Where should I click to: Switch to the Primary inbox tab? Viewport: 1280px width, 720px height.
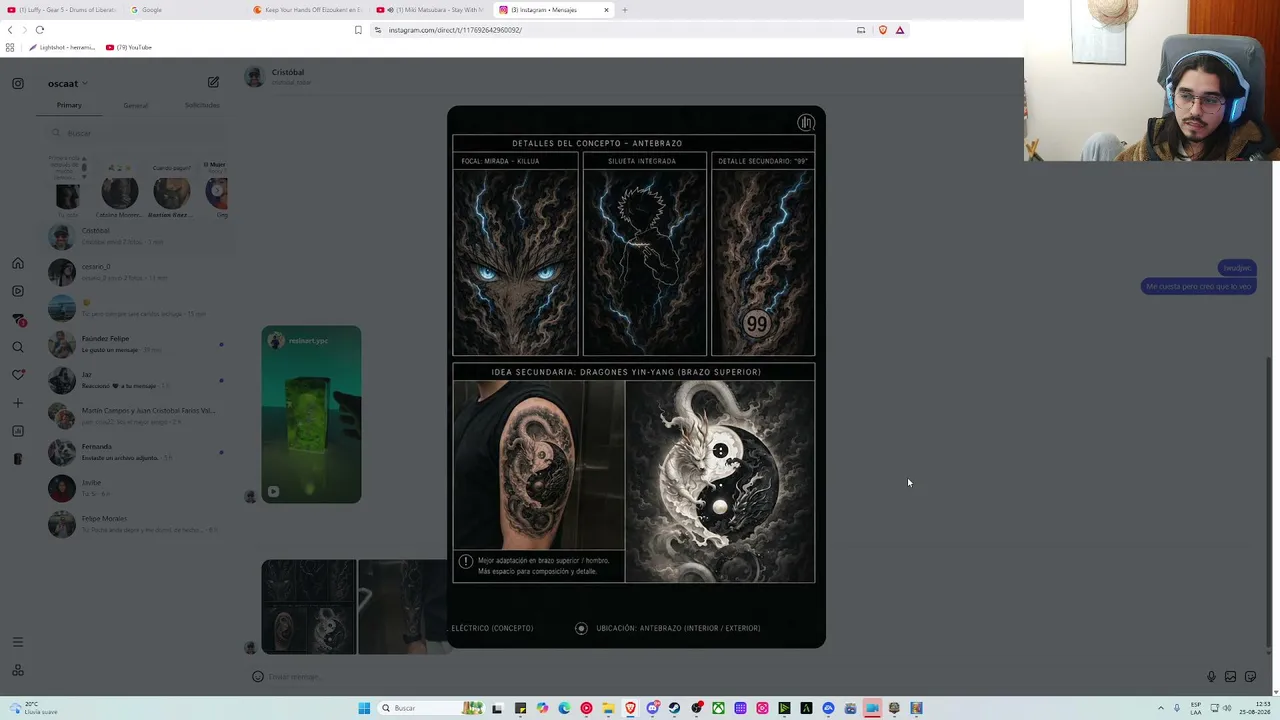pyautogui.click(x=69, y=105)
